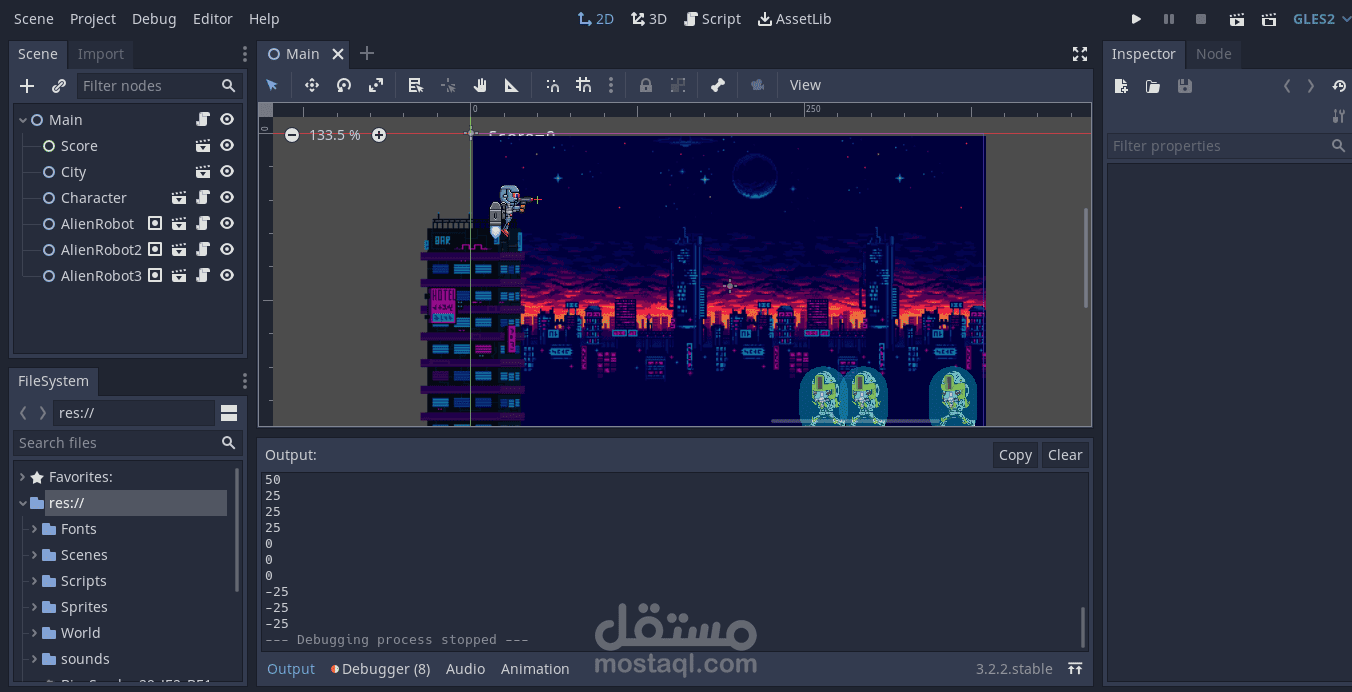Toggle visibility of AlienRobot2 node
The height and width of the screenshot is (692, 1352).
227,250
